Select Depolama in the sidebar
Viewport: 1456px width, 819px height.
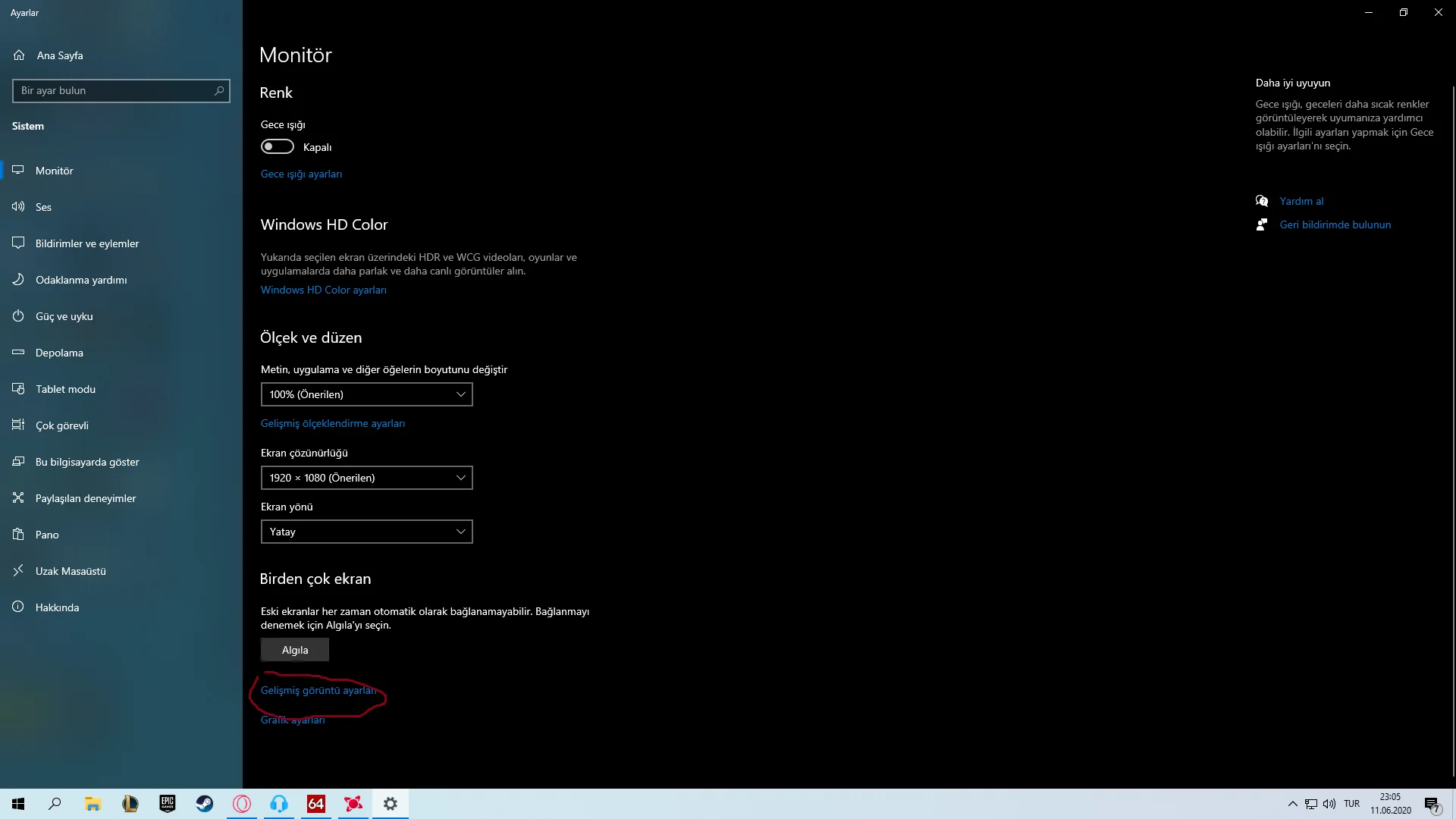(x=58, y=352)
